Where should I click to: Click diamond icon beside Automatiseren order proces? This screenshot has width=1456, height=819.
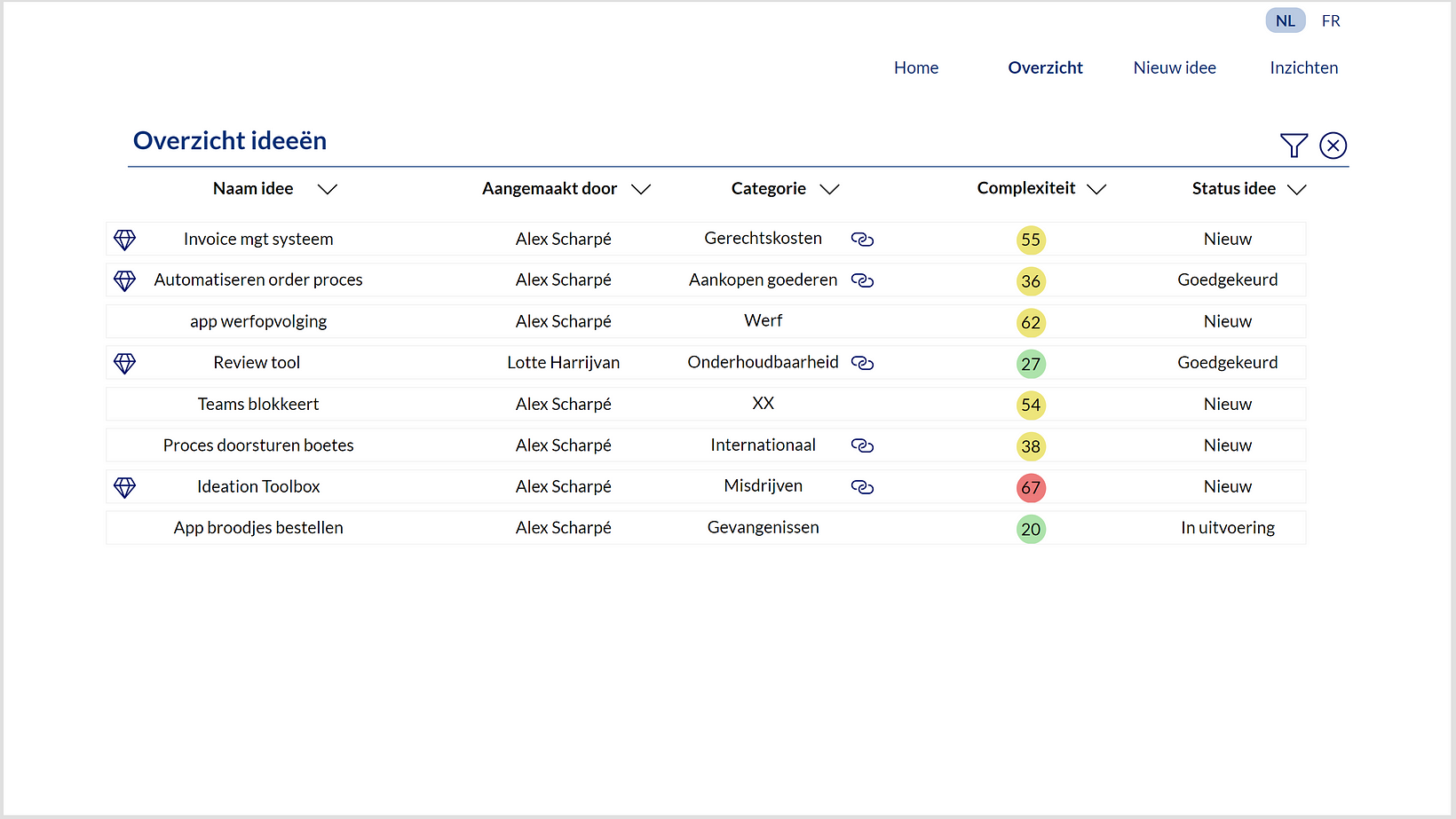pyautogui.click(x=125, y=280)
